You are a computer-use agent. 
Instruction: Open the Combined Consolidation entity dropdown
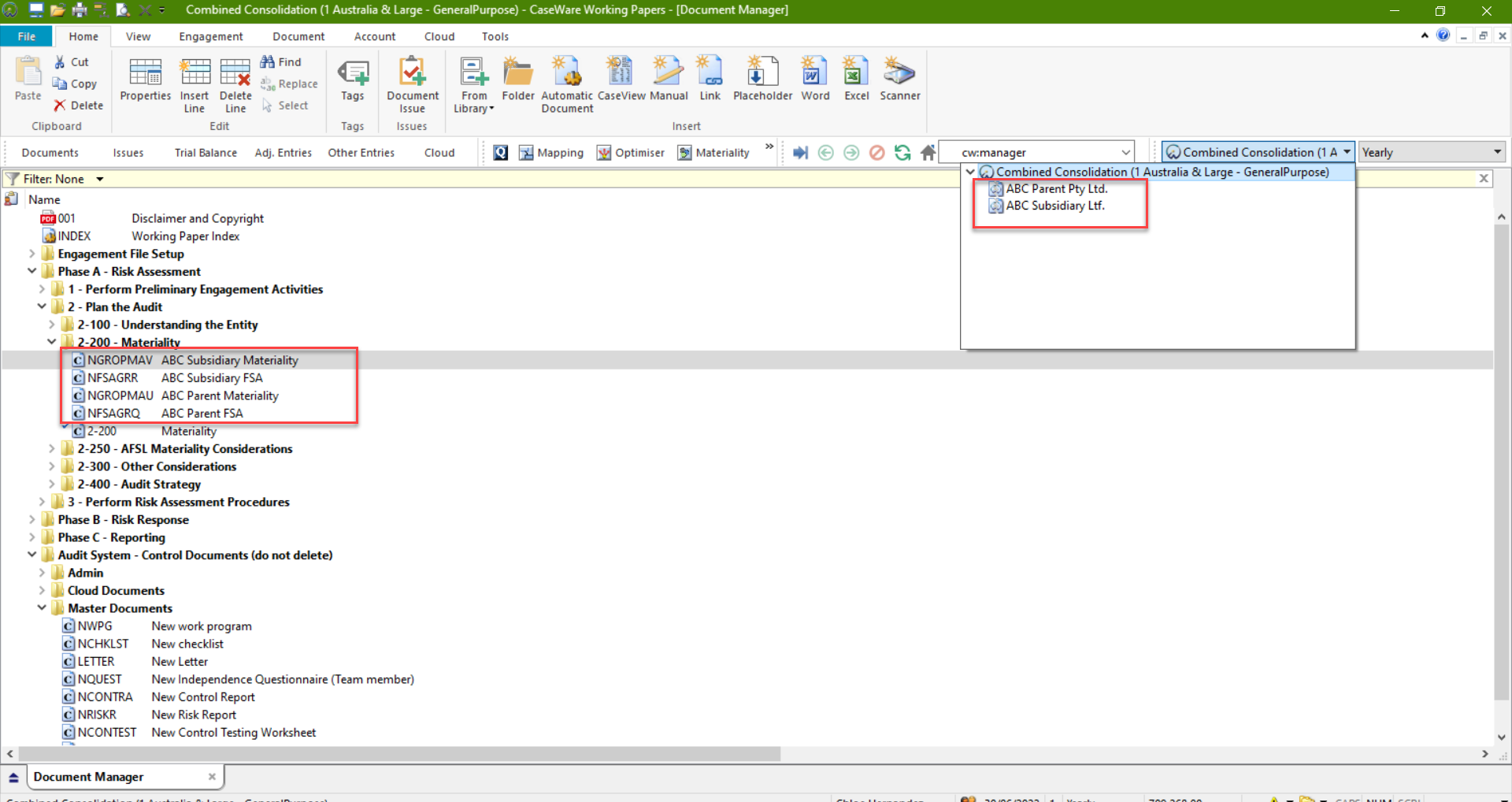pyautogui.click(x=1258, y=152)
